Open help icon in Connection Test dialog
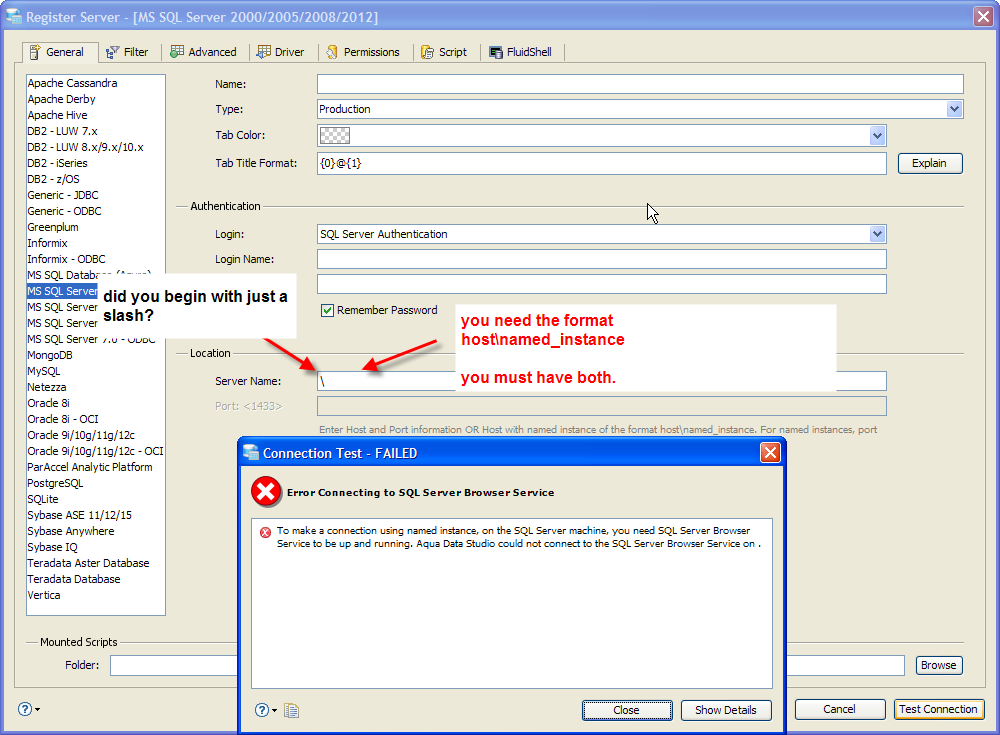1000x735 pixels. [261, 710]
